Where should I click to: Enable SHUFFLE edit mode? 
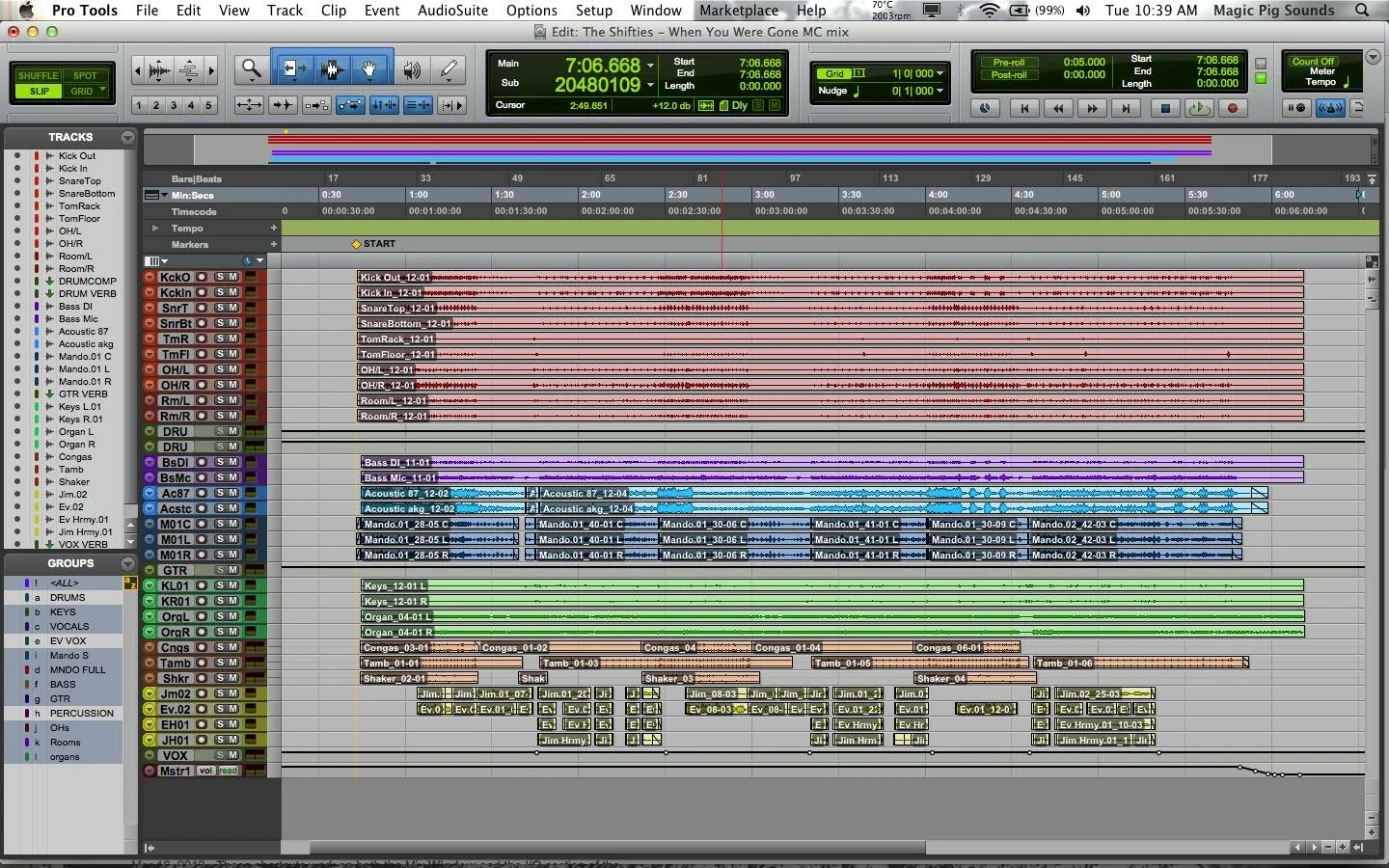click(38, 75)
